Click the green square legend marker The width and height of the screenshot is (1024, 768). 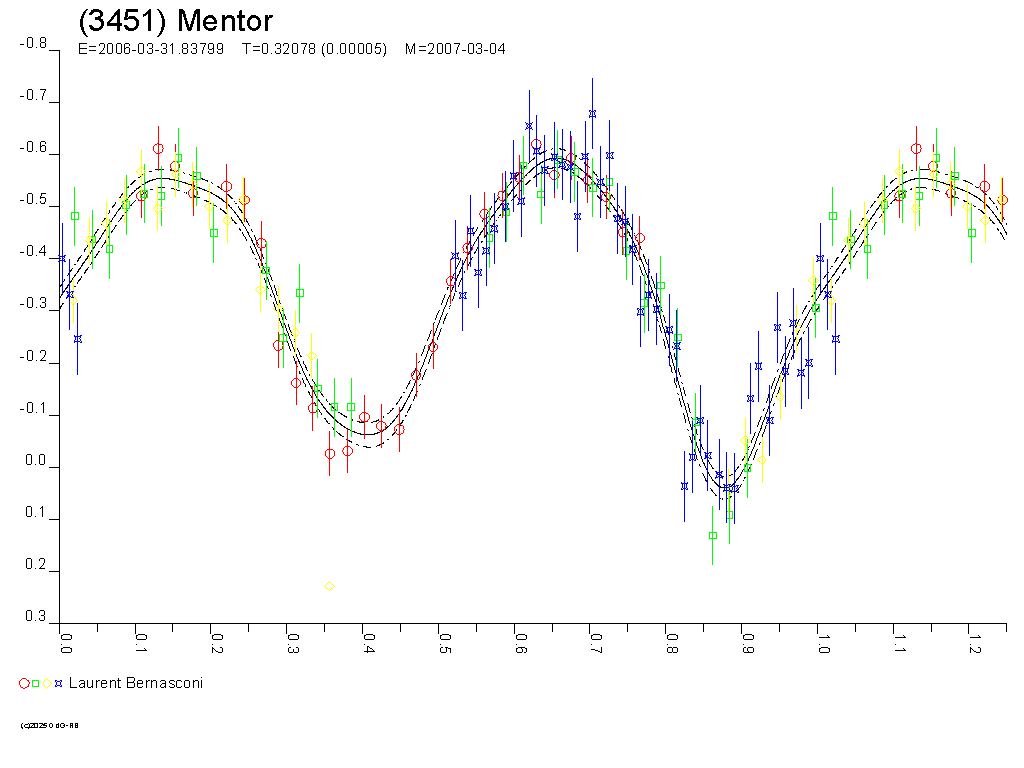click(x=36, y=683)
